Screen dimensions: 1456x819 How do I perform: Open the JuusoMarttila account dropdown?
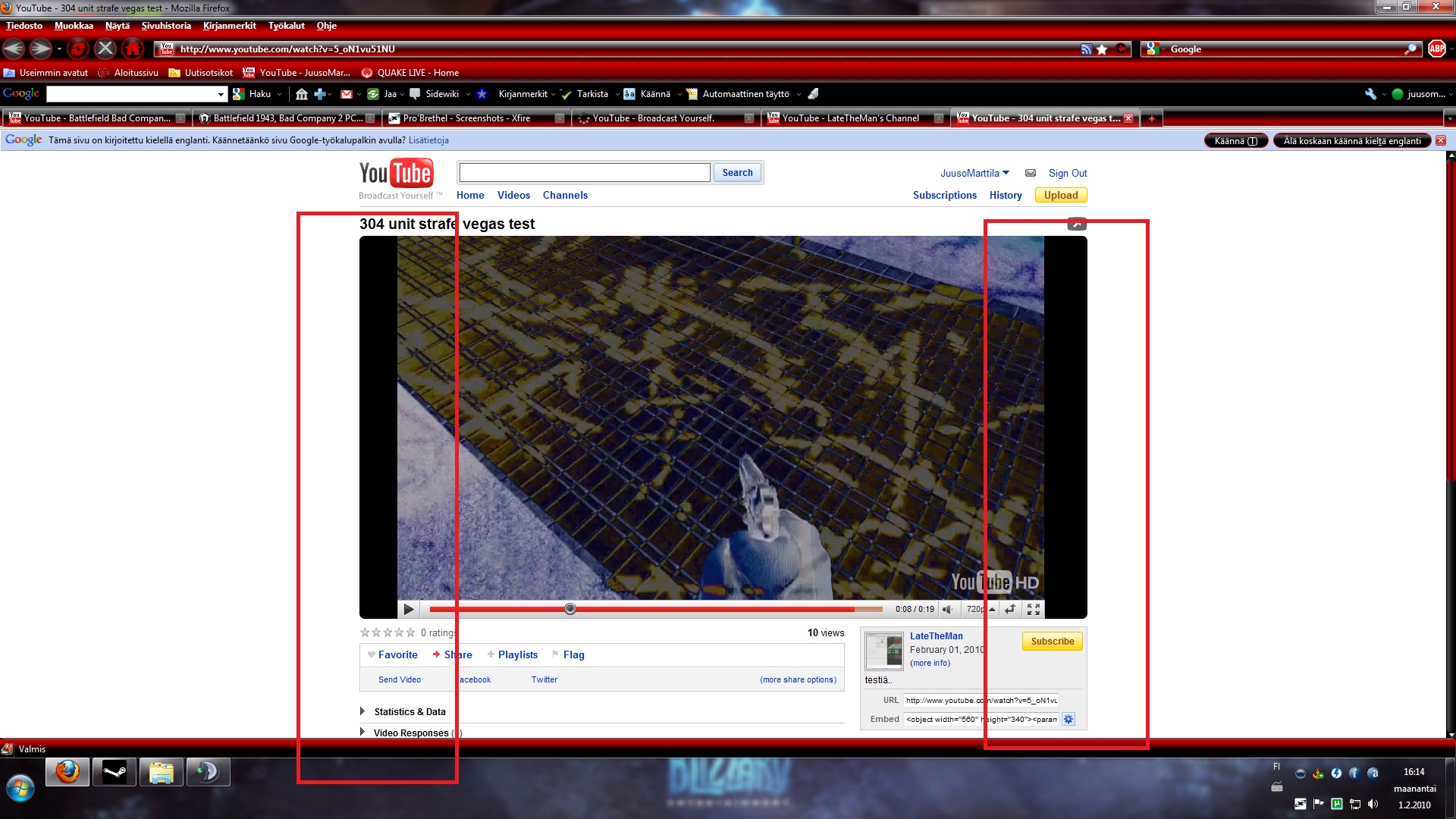(974, 173)
